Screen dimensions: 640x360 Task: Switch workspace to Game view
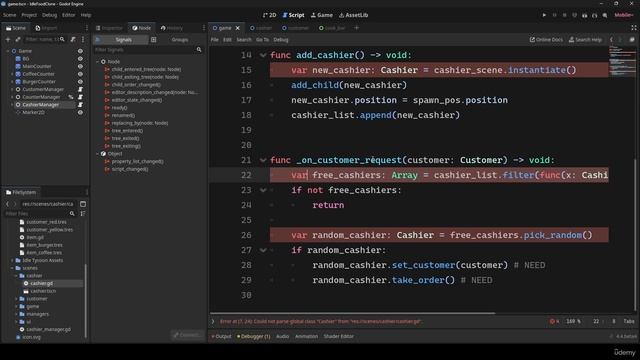click(x=322, y=15)
